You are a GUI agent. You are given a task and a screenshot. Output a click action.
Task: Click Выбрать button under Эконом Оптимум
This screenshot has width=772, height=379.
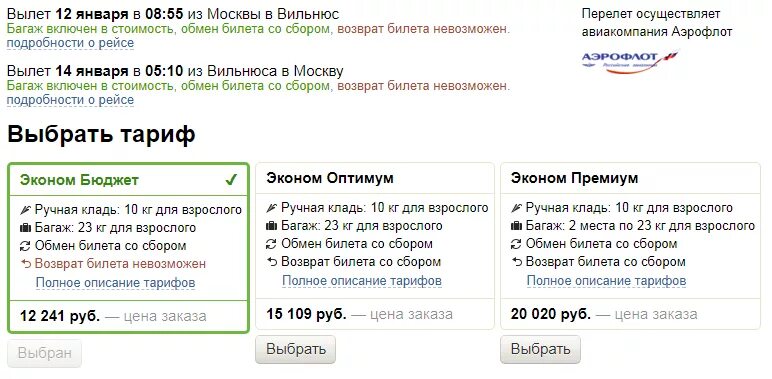(295, 349)
